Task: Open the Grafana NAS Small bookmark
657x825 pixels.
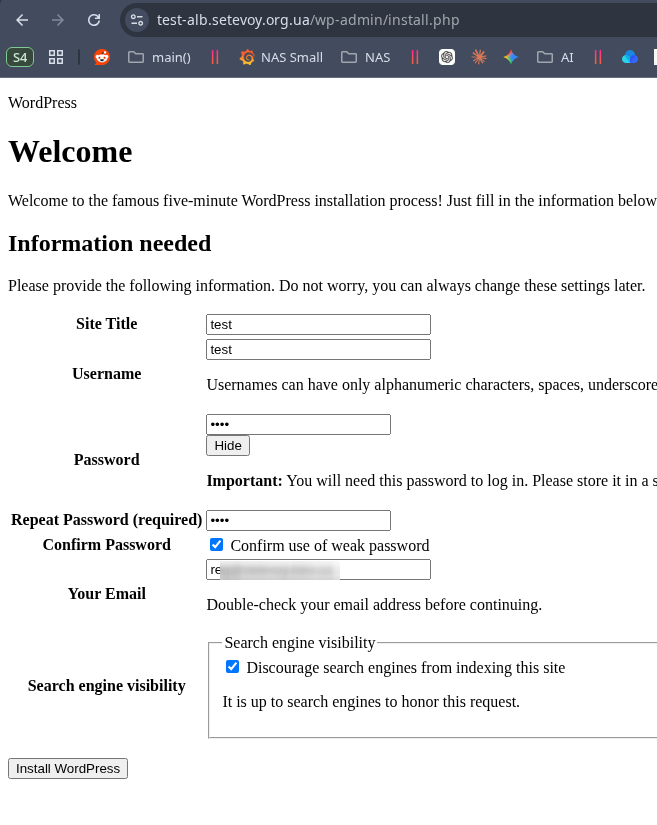Action: (x=281, y=57)
